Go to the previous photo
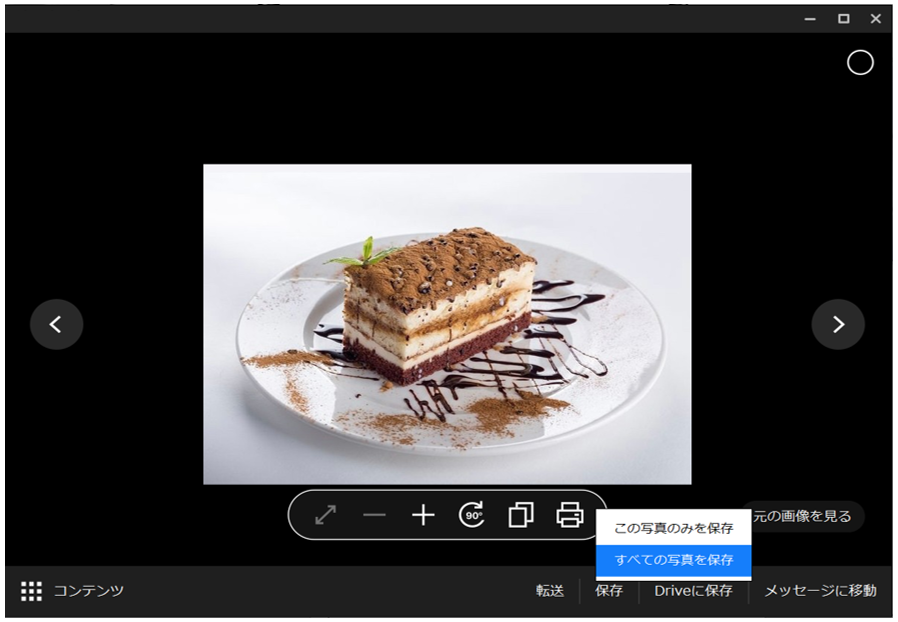This screenshot has height=622, width=898. 56,324
